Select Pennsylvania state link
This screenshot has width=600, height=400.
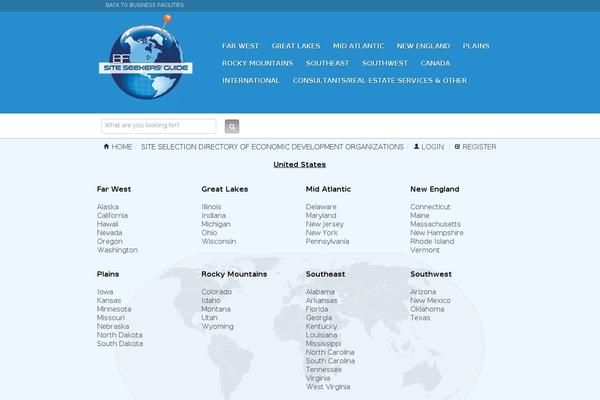point(327,242)
